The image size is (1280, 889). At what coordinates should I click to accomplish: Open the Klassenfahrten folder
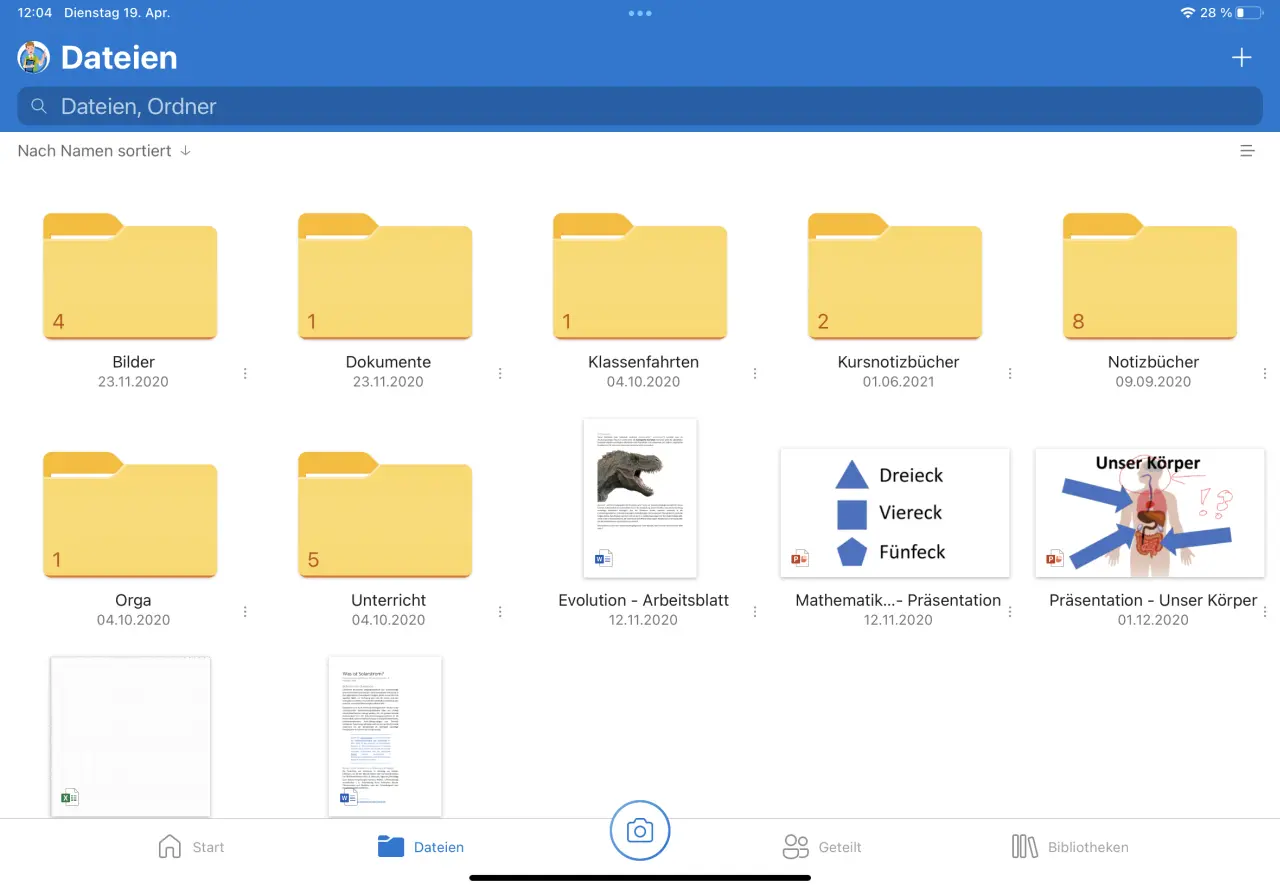pos(640,277)
